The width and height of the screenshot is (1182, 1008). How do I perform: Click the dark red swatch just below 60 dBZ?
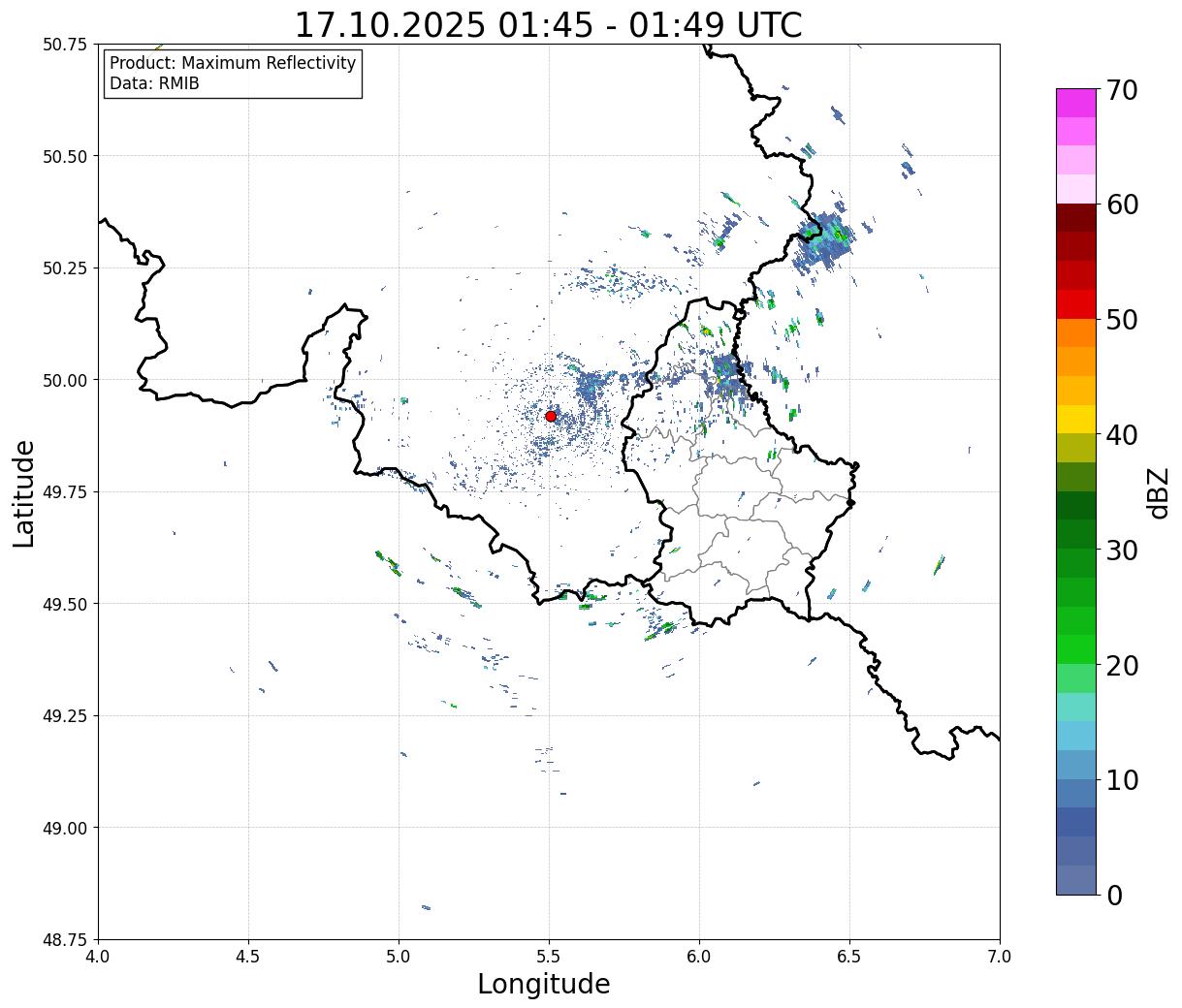coord(1076,218)
